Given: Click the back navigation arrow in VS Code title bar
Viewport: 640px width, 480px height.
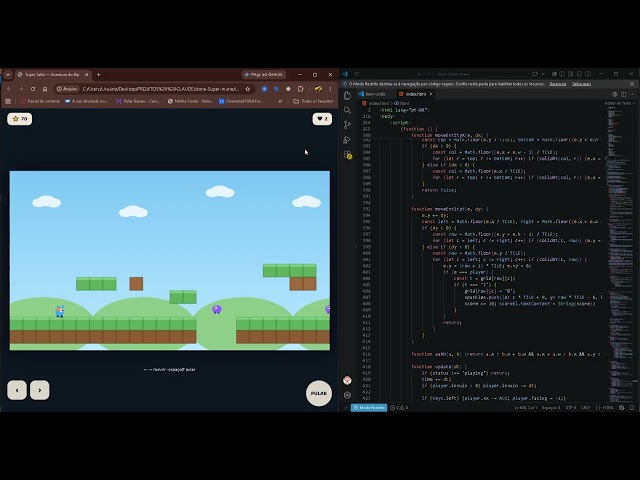Looking at the screenshot, I should [419, 74].
